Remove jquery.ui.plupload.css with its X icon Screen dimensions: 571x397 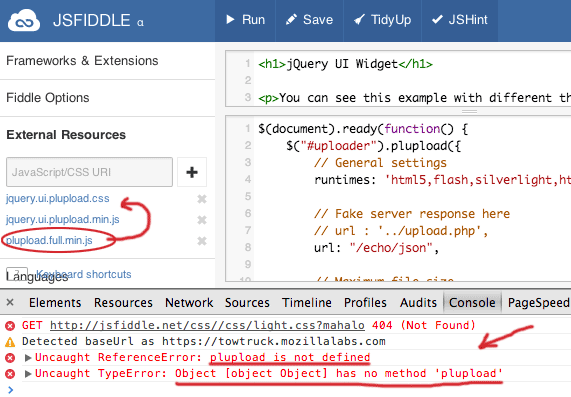tap(202, 199)
